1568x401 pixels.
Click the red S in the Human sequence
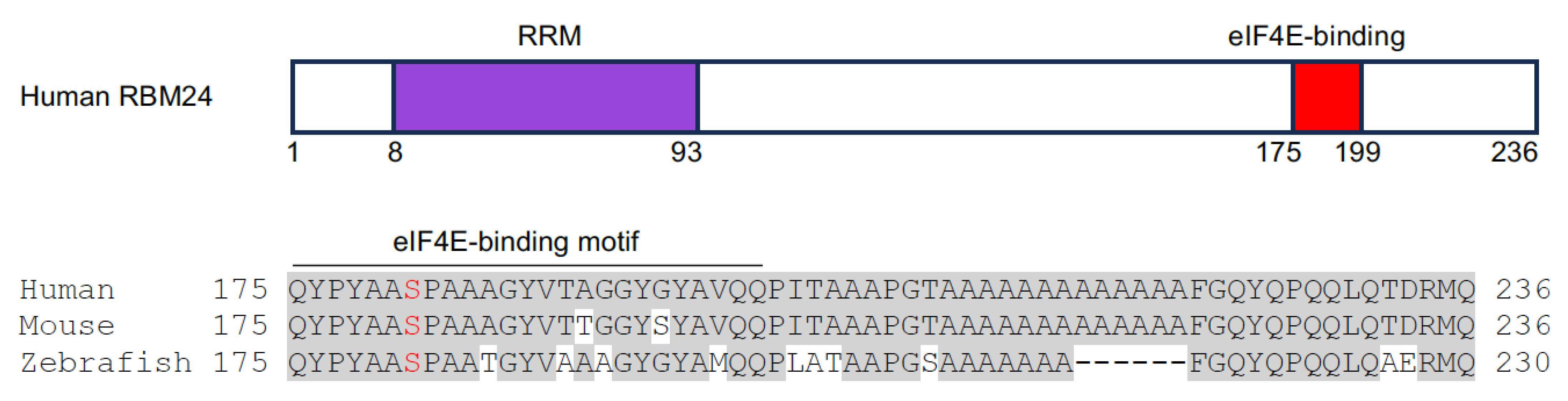[412, 289]
